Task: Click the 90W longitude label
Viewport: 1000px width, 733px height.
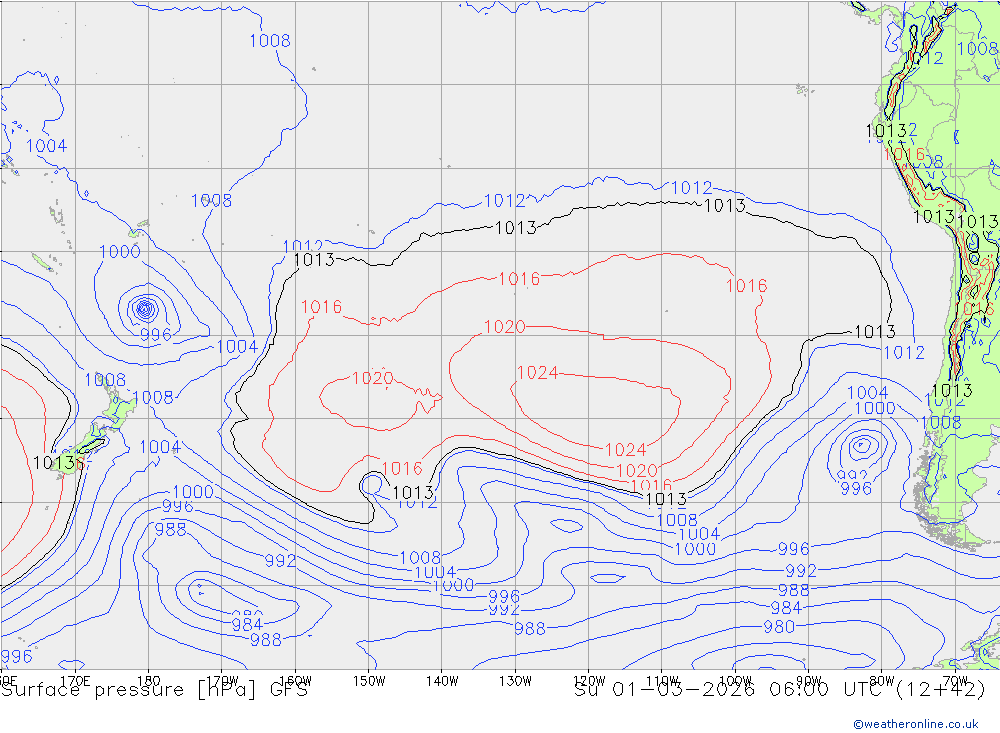Action: tap(809, 681)
